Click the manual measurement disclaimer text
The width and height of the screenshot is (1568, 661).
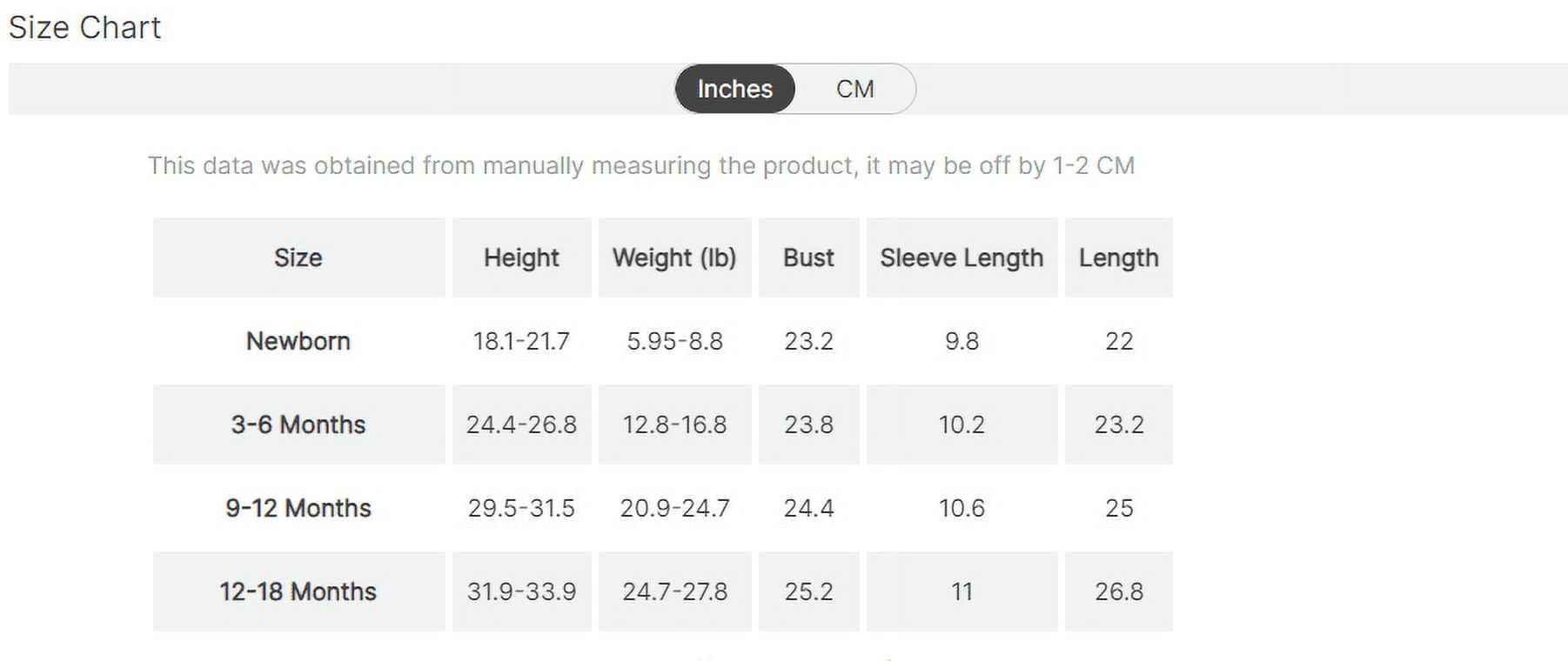click(641, 165)
